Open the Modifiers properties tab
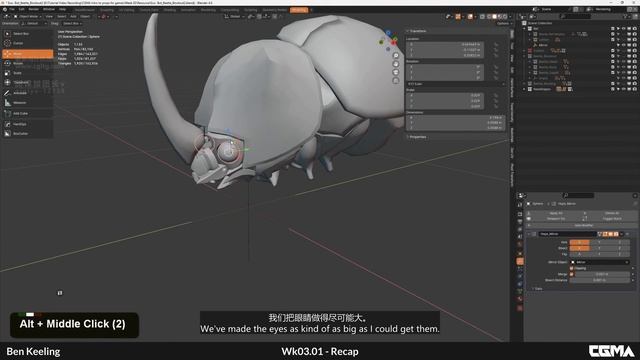This screenshot has height=360, width=640. coord(520,261)
